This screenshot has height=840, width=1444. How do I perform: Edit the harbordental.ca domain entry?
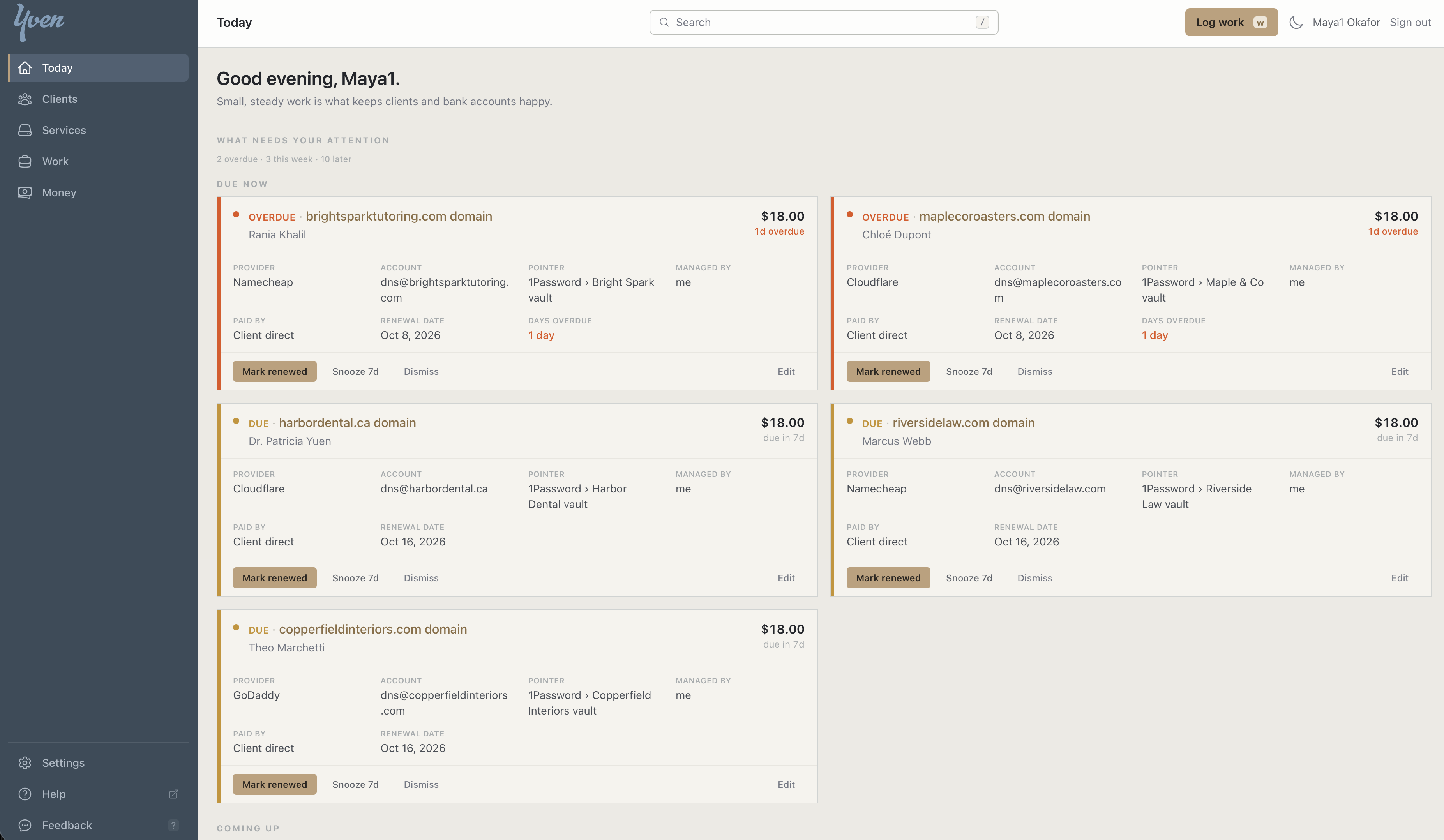pos(786,578)
